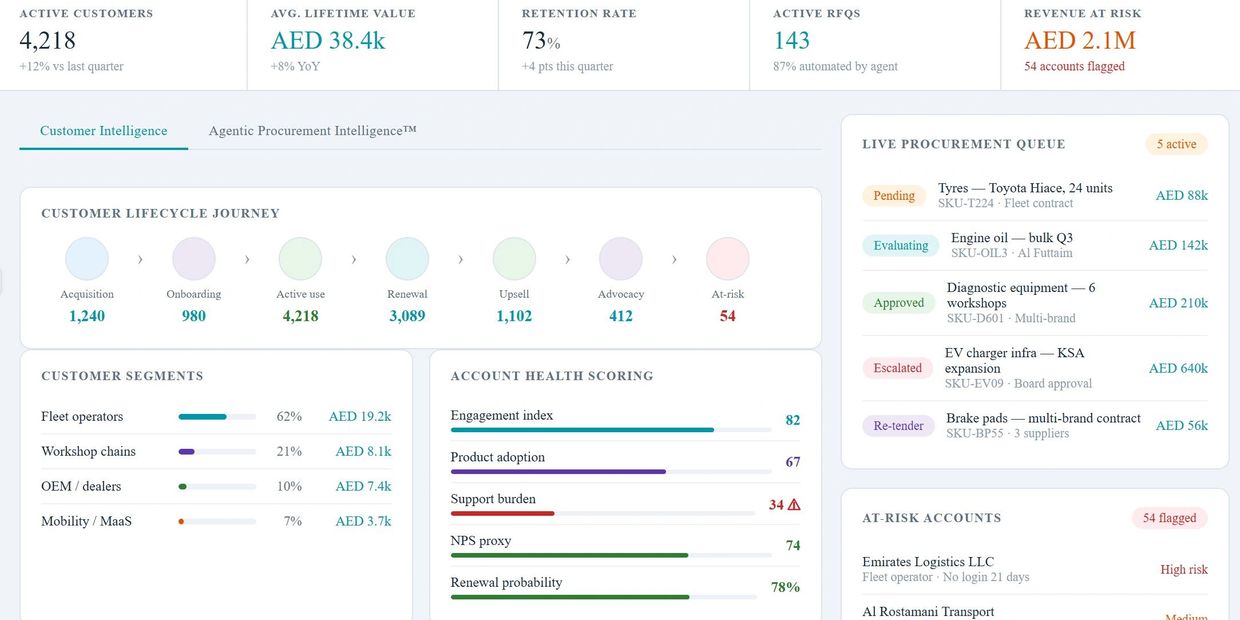Click the Upsell lifecycle stage circle
Image resolution: width=1240 pixels, height=620 pixels.
[514, 259]
